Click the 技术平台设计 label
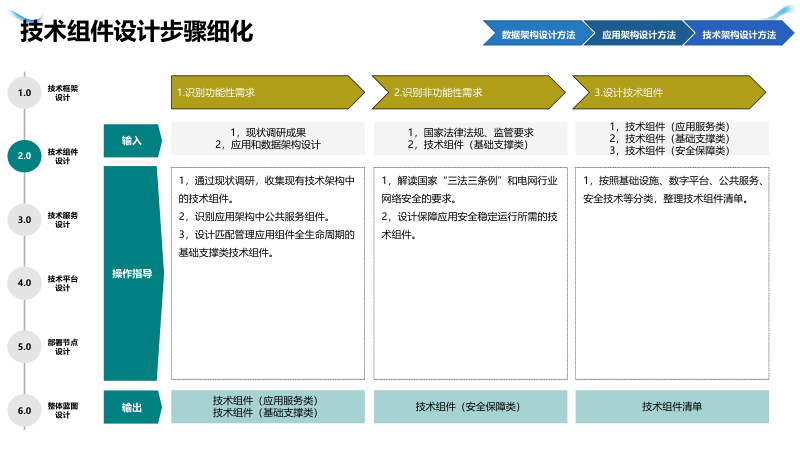 tap(63, 283)
